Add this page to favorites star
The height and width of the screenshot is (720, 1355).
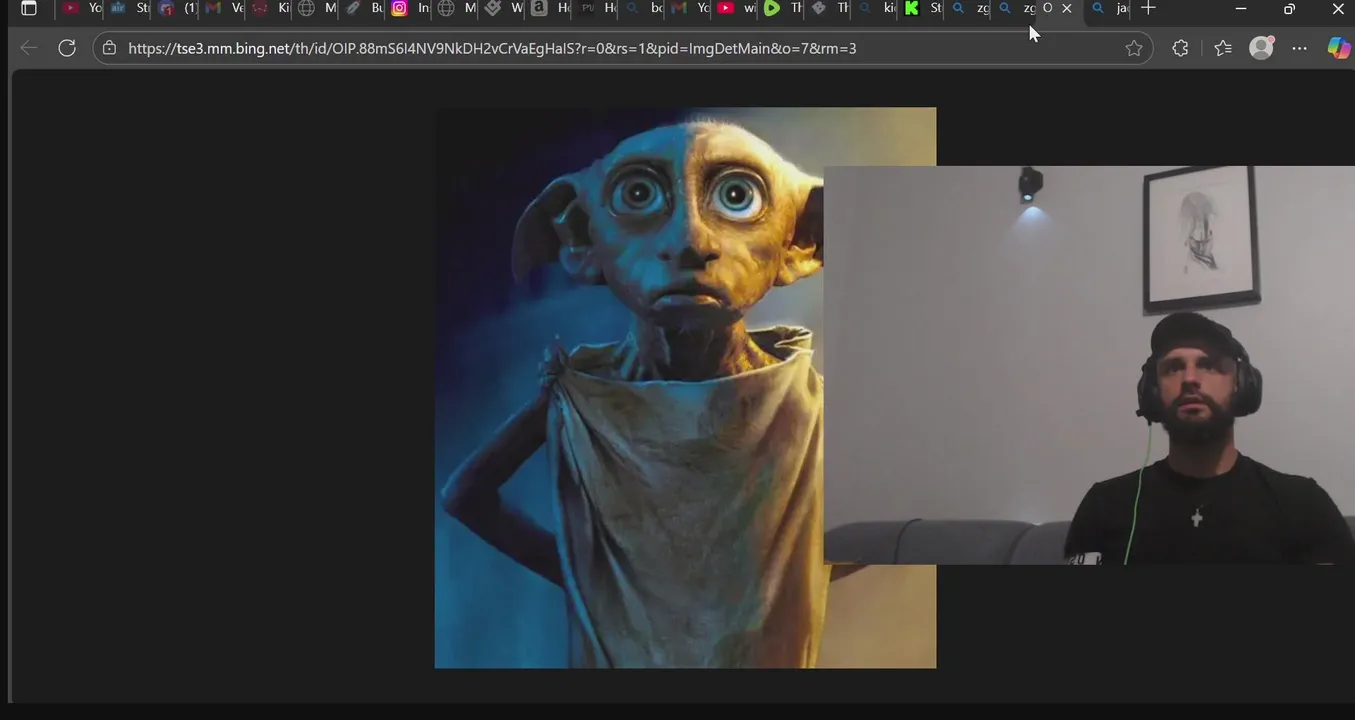click(x=1134, y=48)
